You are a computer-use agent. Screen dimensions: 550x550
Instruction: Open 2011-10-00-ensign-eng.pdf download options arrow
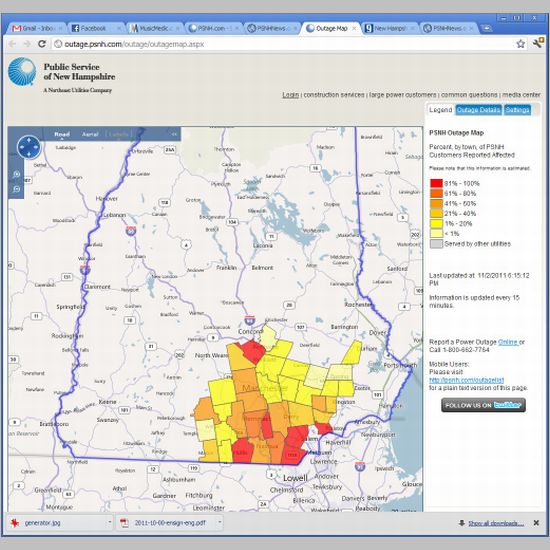(x=220, y=523)
